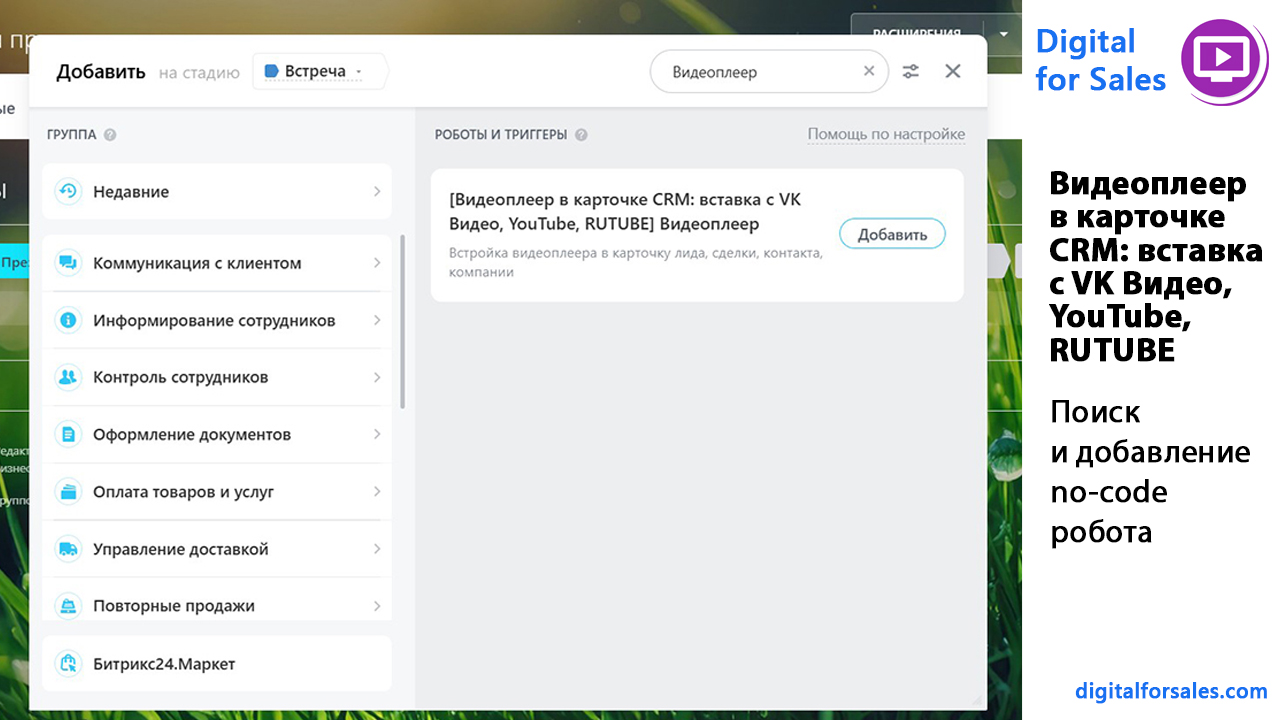Screen dimensions: 1280x720
Task: Click the Оплата товаров и услуг wallet icon
Action: (x=68, y=491)
